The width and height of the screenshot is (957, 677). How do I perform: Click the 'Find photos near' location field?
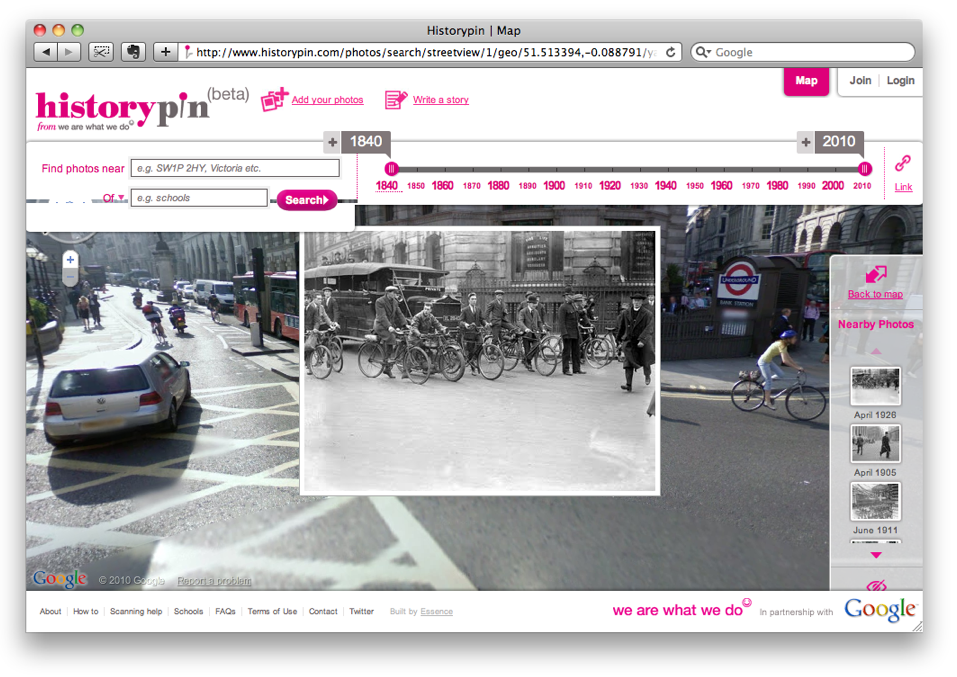[x=235, y=168]
